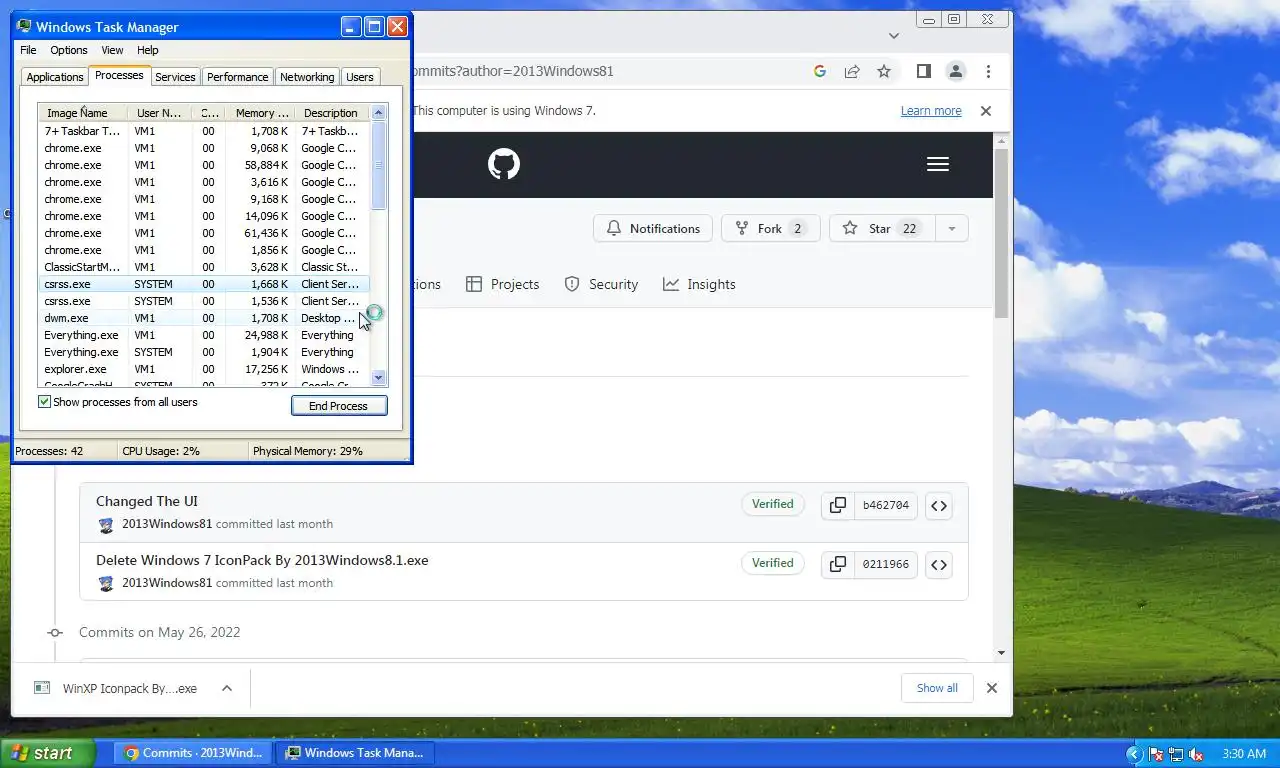Sort processes by Image Name column

[83, 113]
